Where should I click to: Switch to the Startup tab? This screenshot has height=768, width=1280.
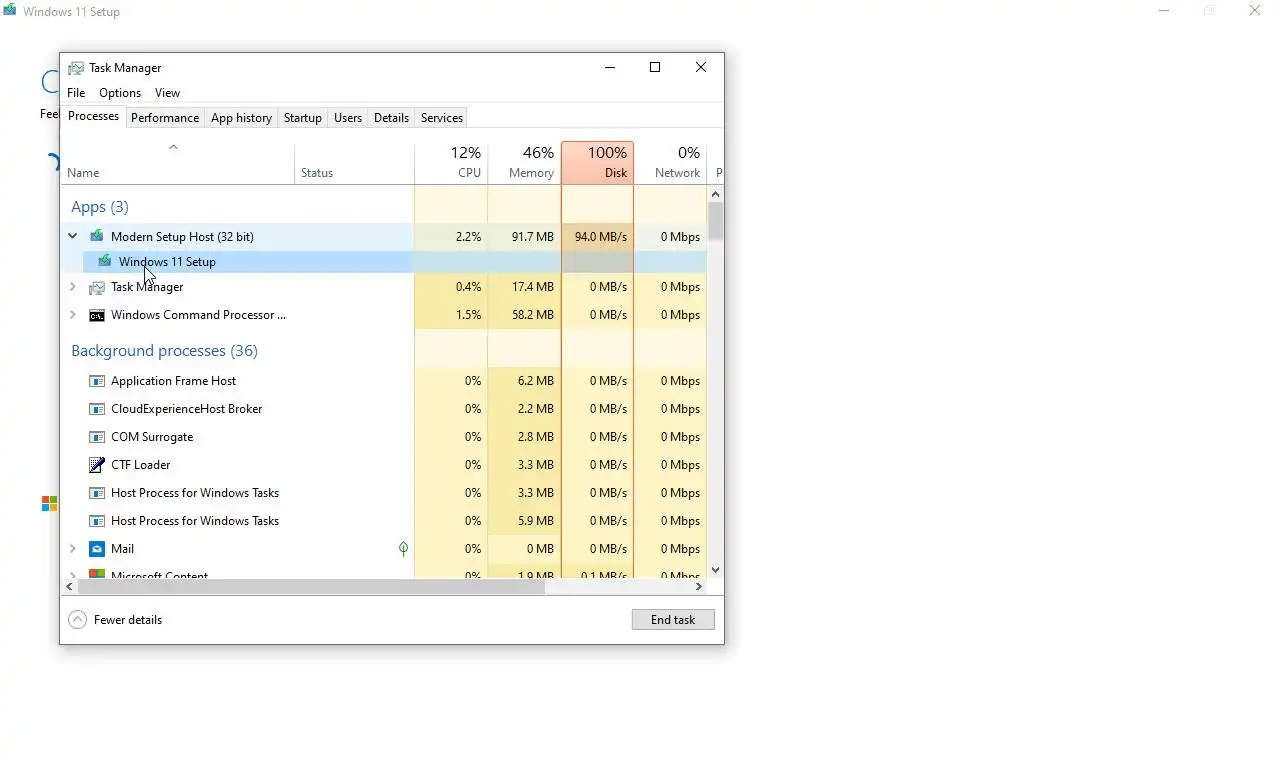(x=303, y=118)
